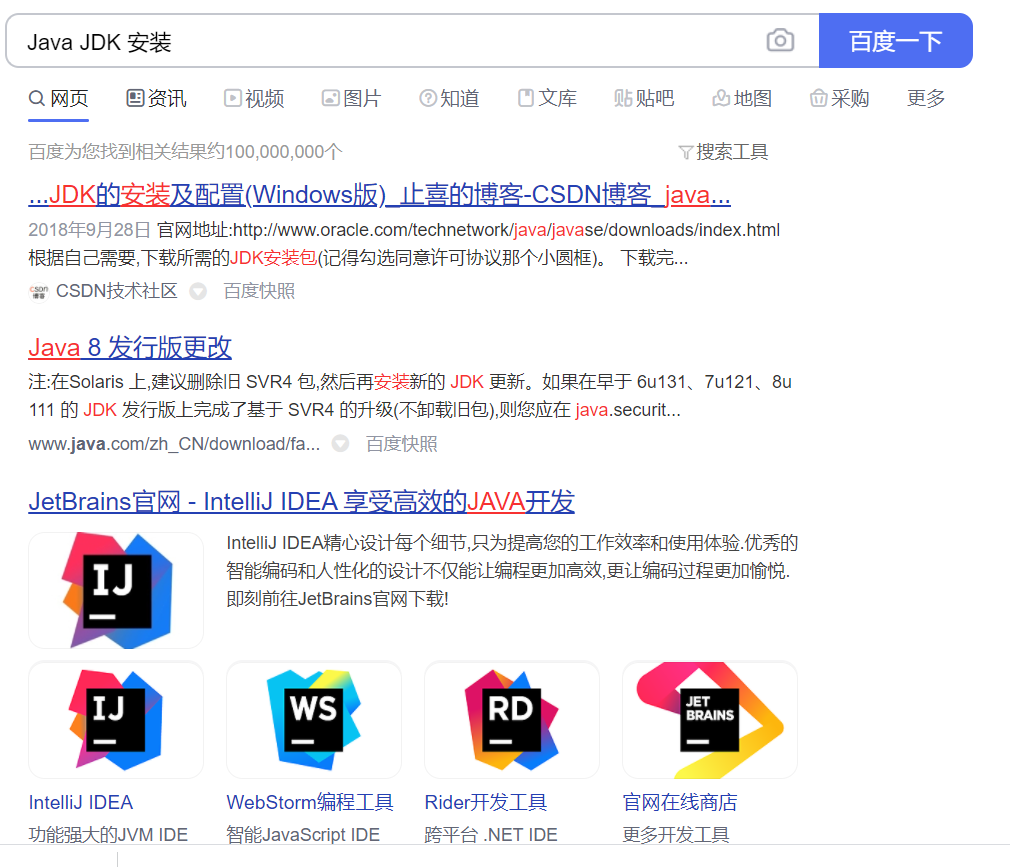Open the Rider开发工具 link

(486, 803)
